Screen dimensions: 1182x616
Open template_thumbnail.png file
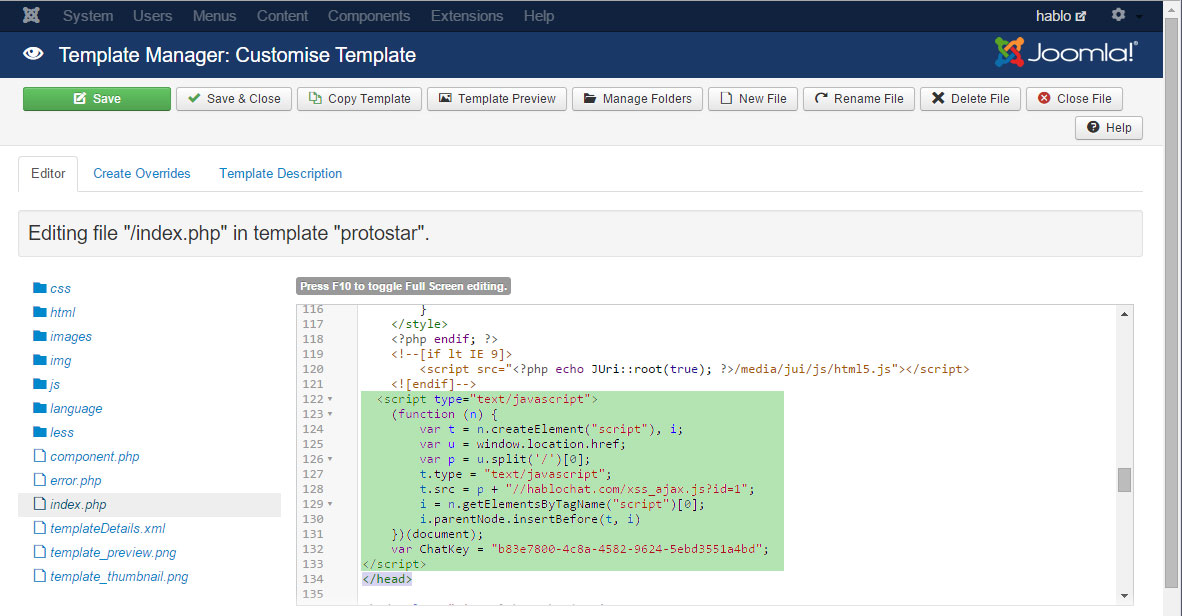[x=111, y=577]
